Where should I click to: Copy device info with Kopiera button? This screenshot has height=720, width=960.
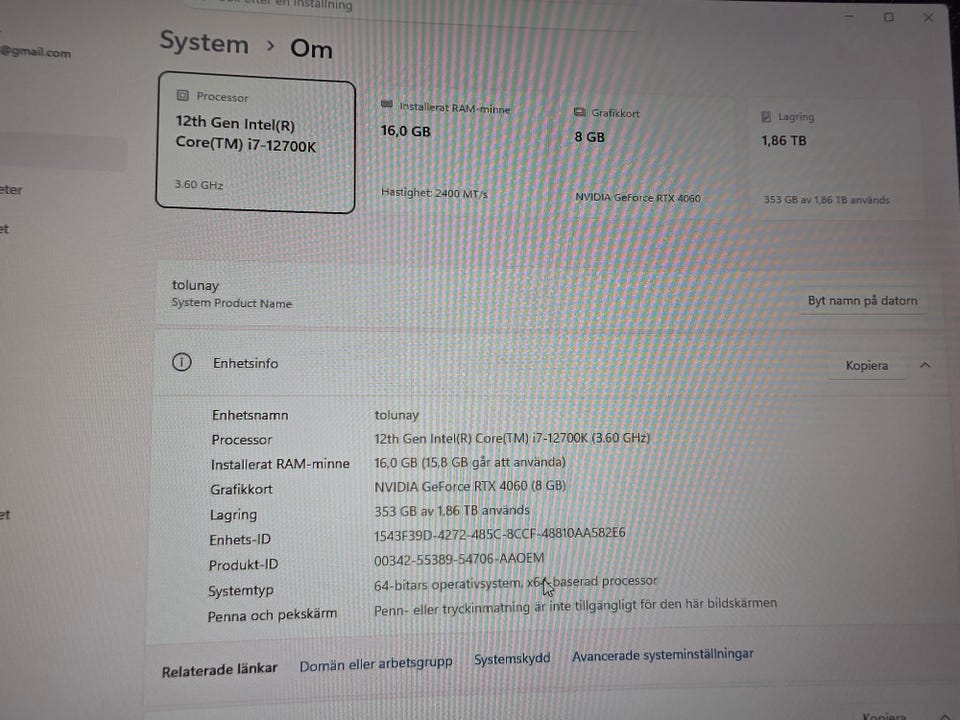tap(867, 366)
